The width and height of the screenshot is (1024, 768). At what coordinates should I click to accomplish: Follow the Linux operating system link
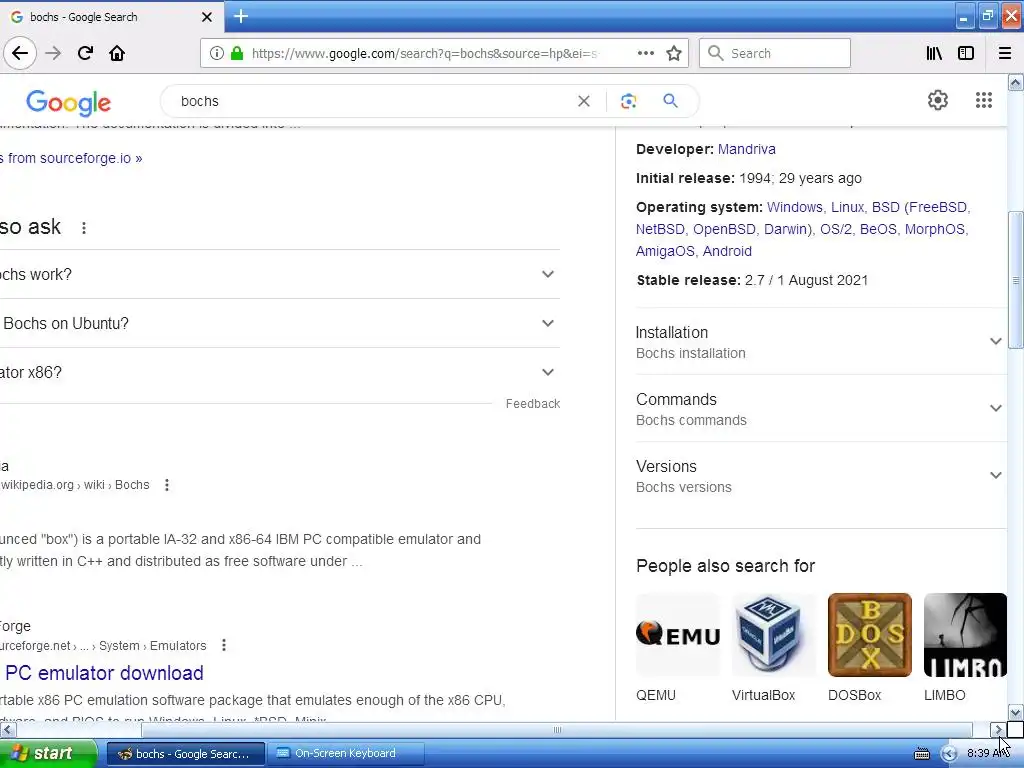[847, 207]
